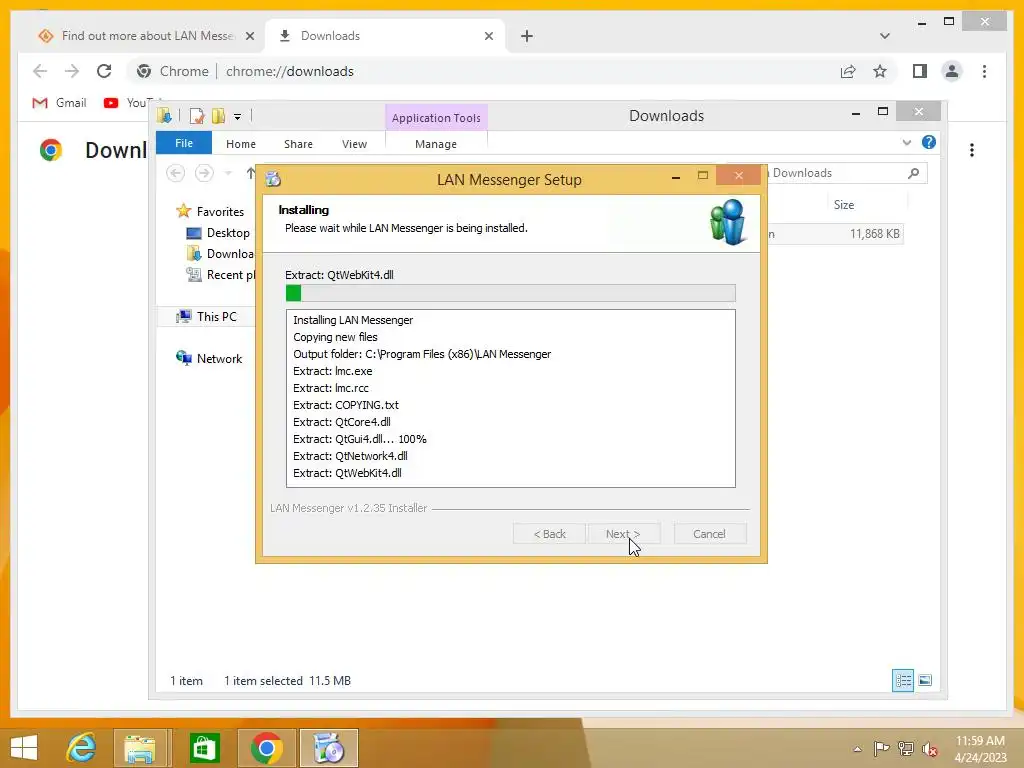
Task: Select This PC in the navigation pane
Action: (206, 317)
